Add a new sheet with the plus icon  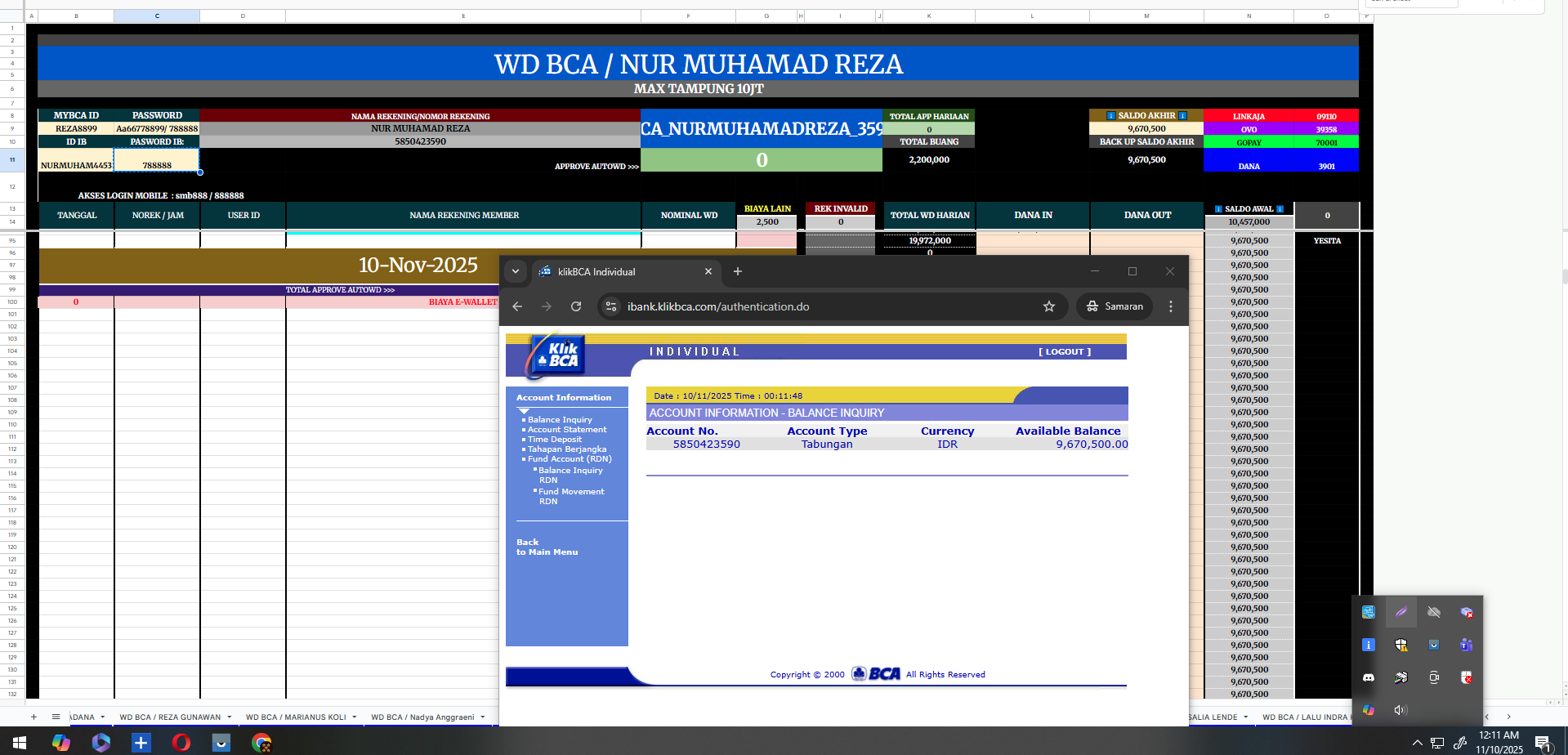click(34, 717)
